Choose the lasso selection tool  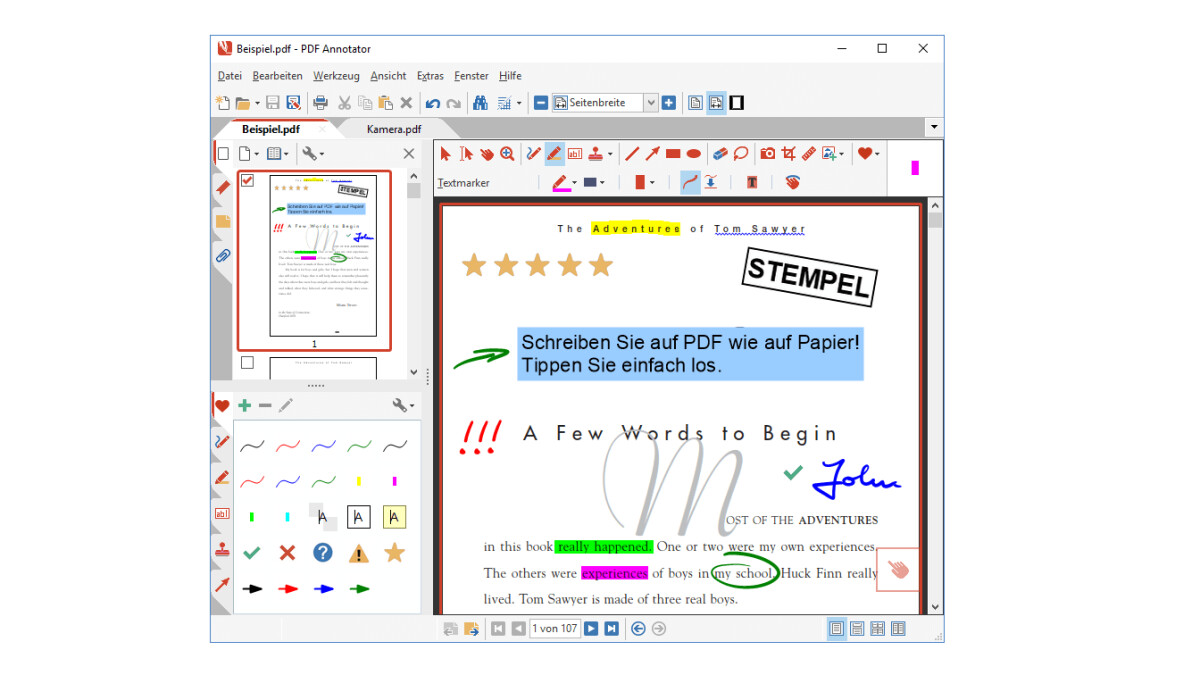(x=741, y=154)
